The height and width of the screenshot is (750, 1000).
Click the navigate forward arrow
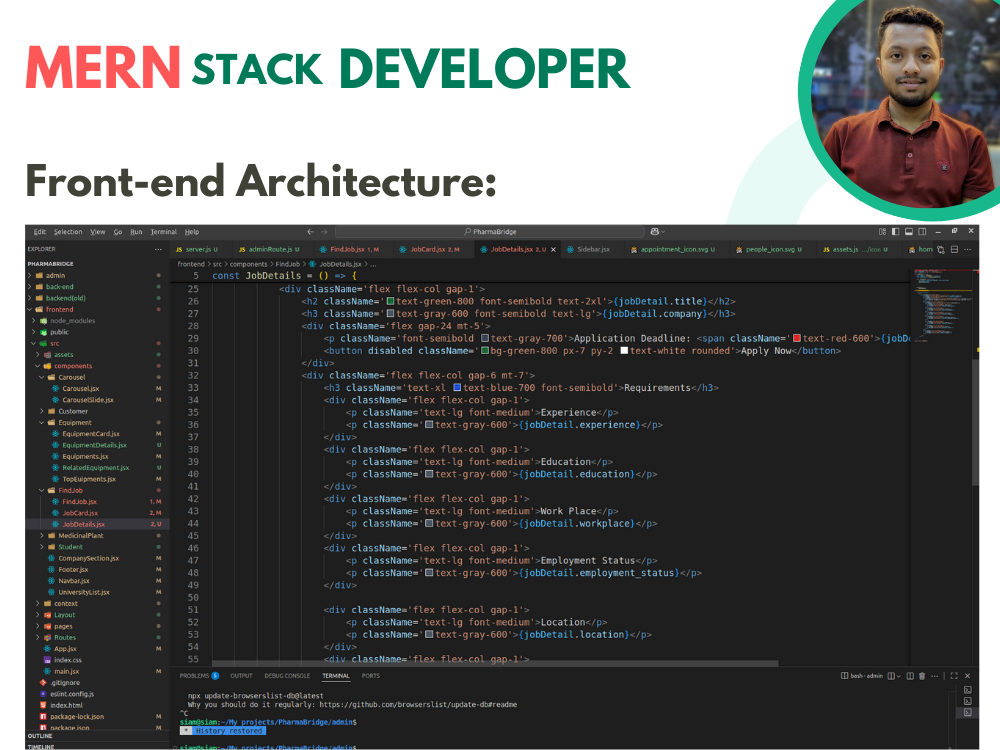click(x=324, y=232)
